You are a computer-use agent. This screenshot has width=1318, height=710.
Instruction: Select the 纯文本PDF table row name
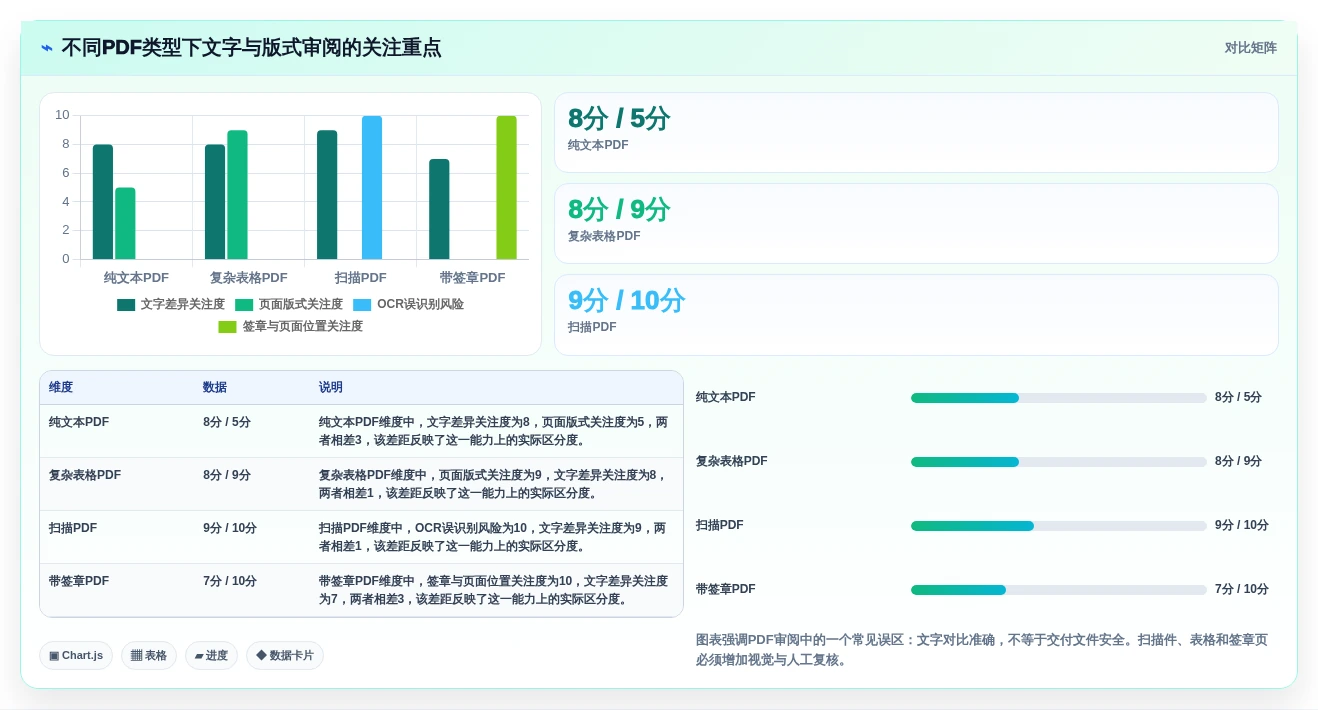coord(79,423)
